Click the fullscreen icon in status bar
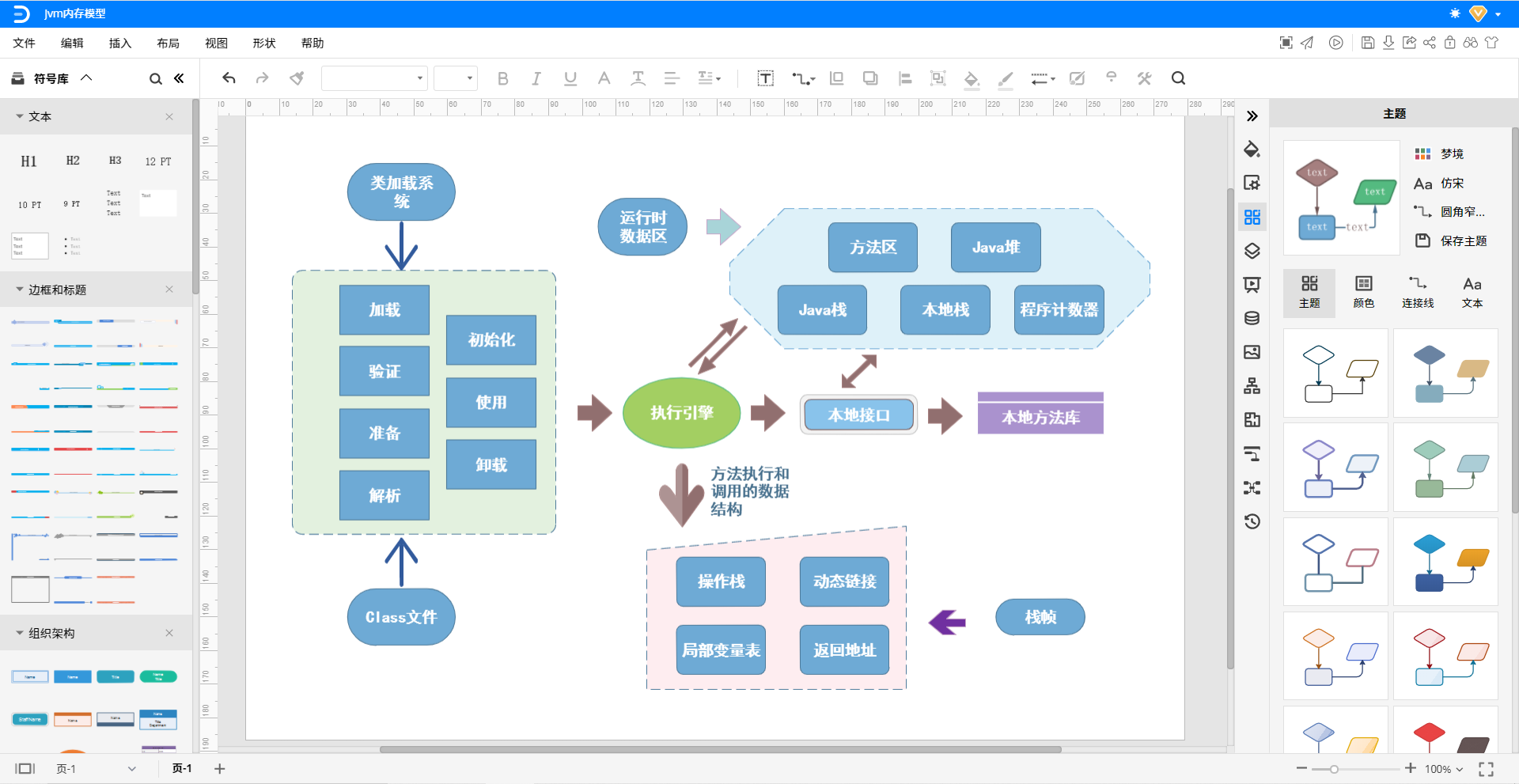The image size is (1519, 784). pyautogui.click(x=1486, y=769)
